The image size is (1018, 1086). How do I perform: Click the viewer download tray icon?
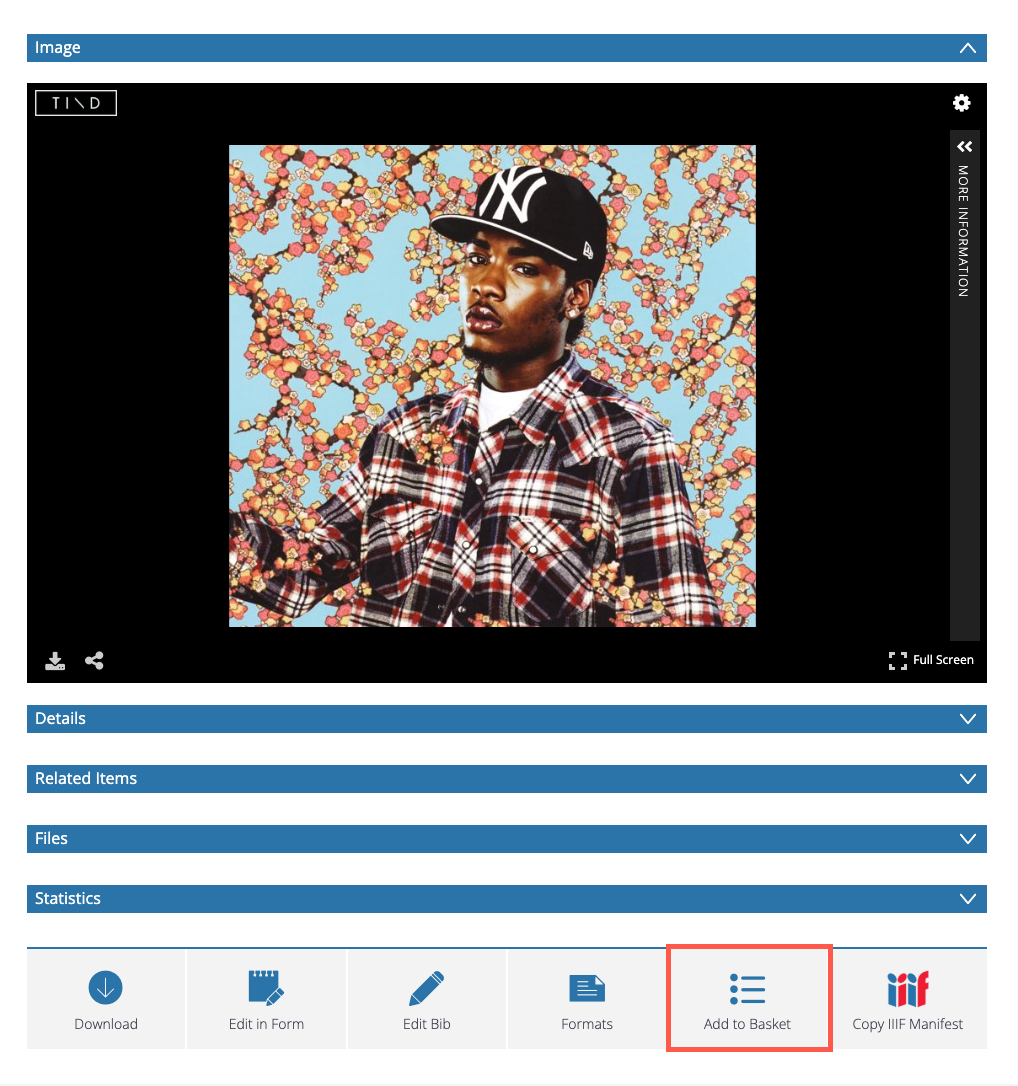(x=55, y=661)
